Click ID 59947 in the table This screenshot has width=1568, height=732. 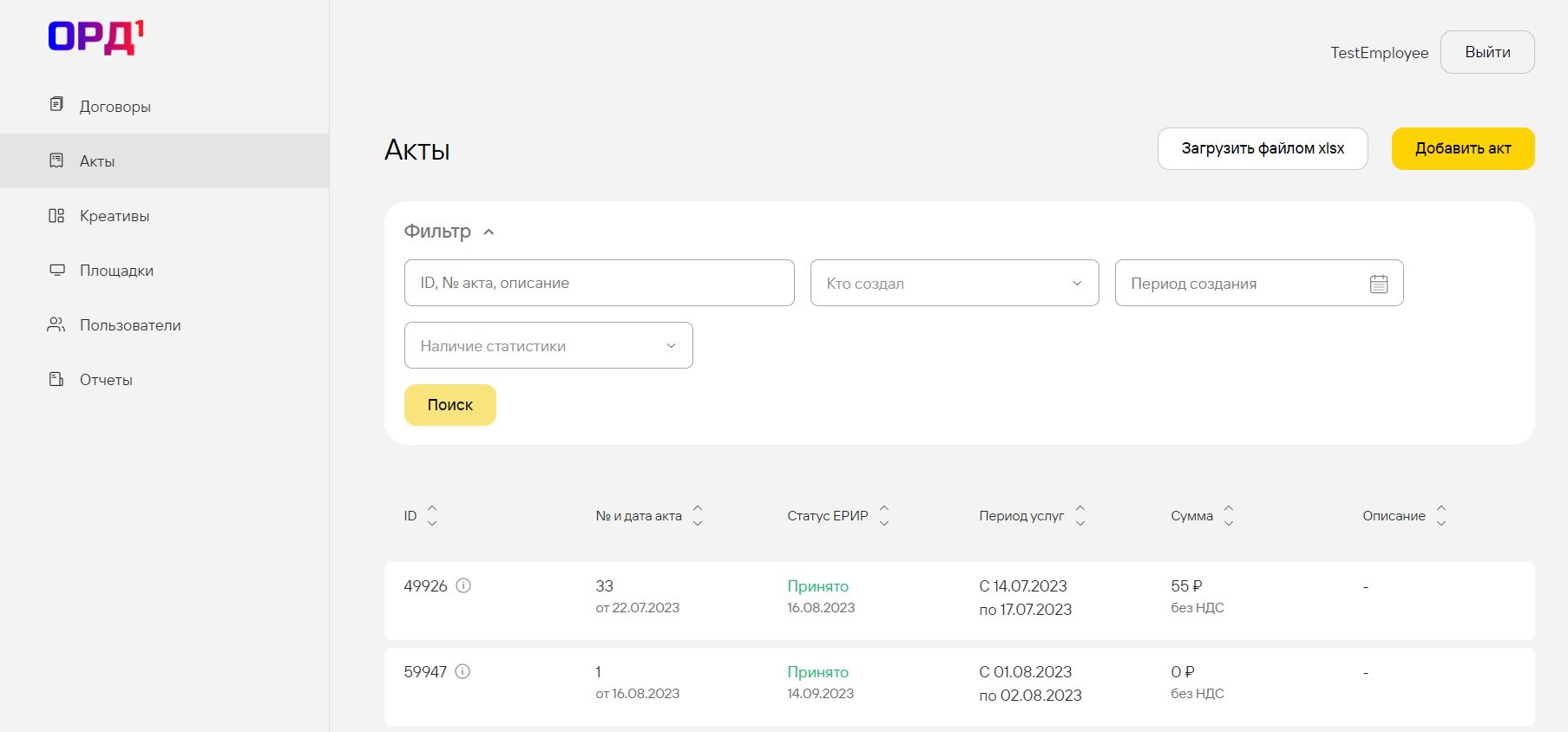[x=425, y=672]
